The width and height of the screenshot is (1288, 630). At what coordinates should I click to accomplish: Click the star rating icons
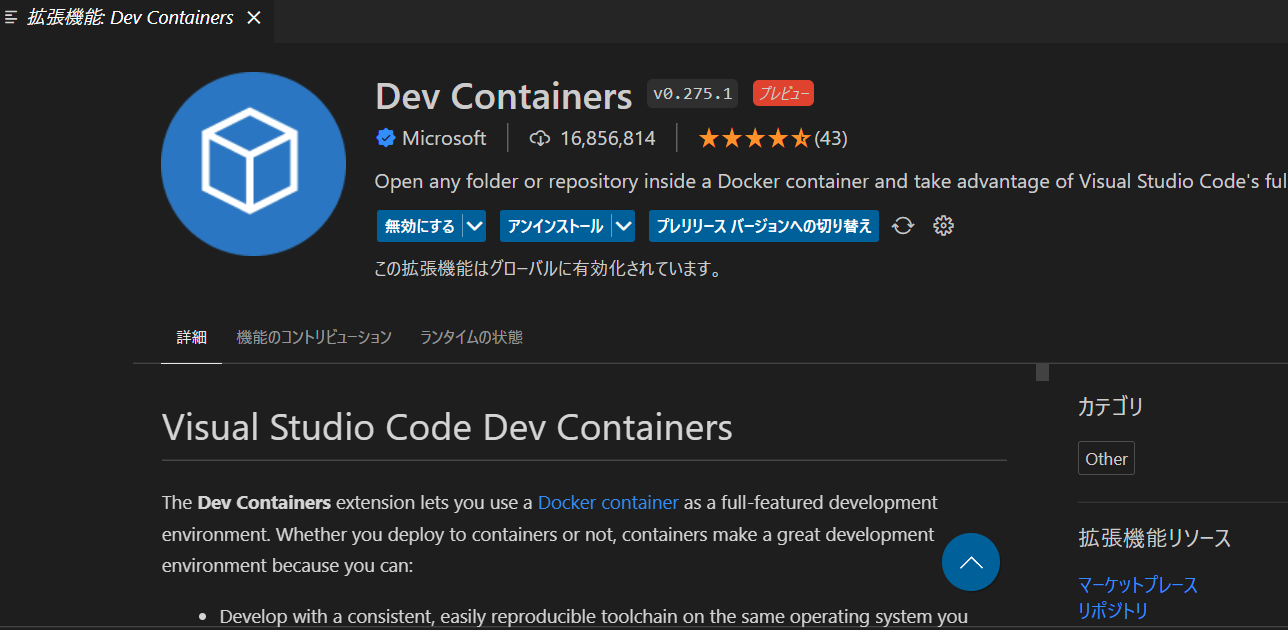click(754, 138)
